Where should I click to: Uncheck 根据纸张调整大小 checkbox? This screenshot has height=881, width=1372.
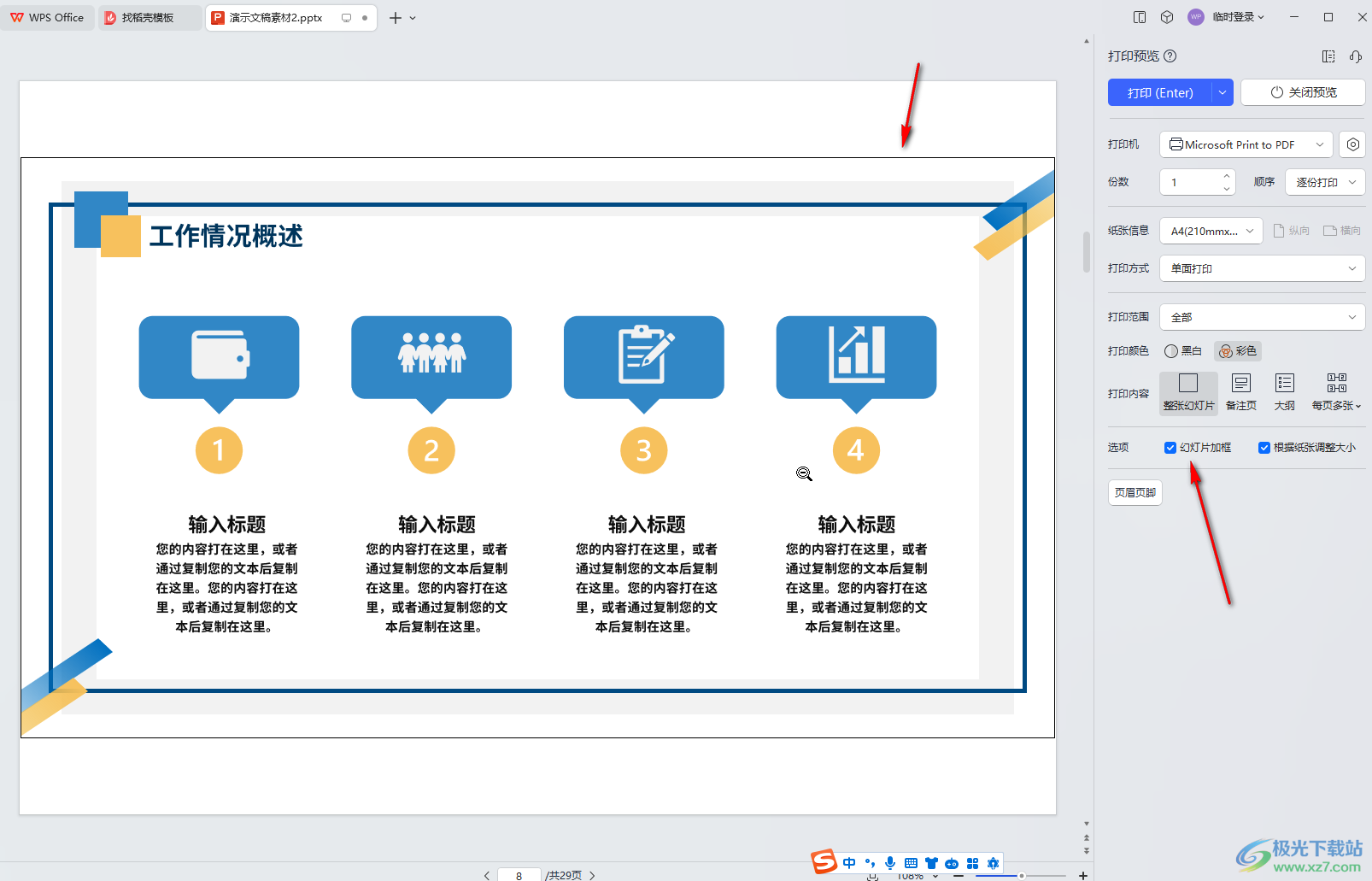coord(1264,448)
